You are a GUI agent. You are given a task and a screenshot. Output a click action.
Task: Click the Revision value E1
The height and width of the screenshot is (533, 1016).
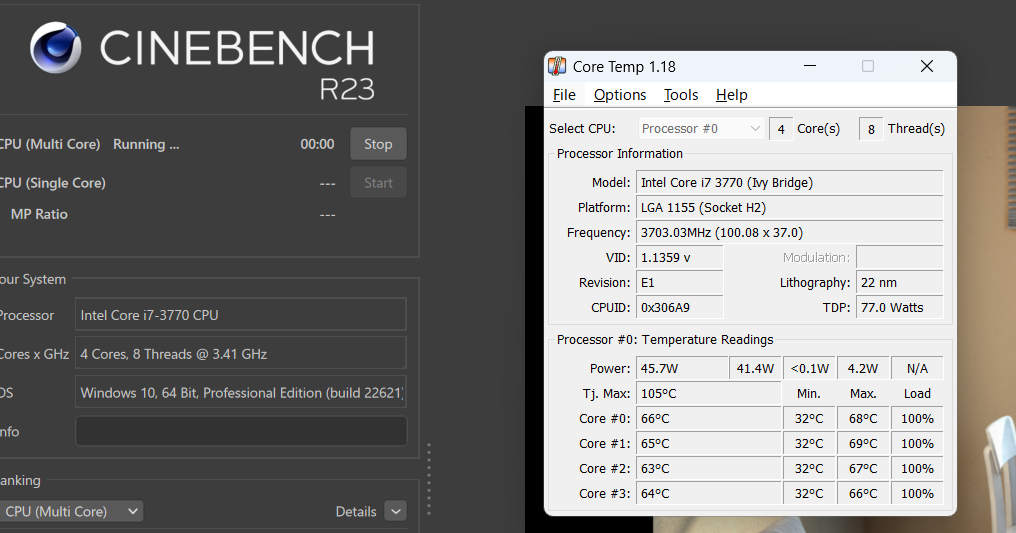point(680,282)
